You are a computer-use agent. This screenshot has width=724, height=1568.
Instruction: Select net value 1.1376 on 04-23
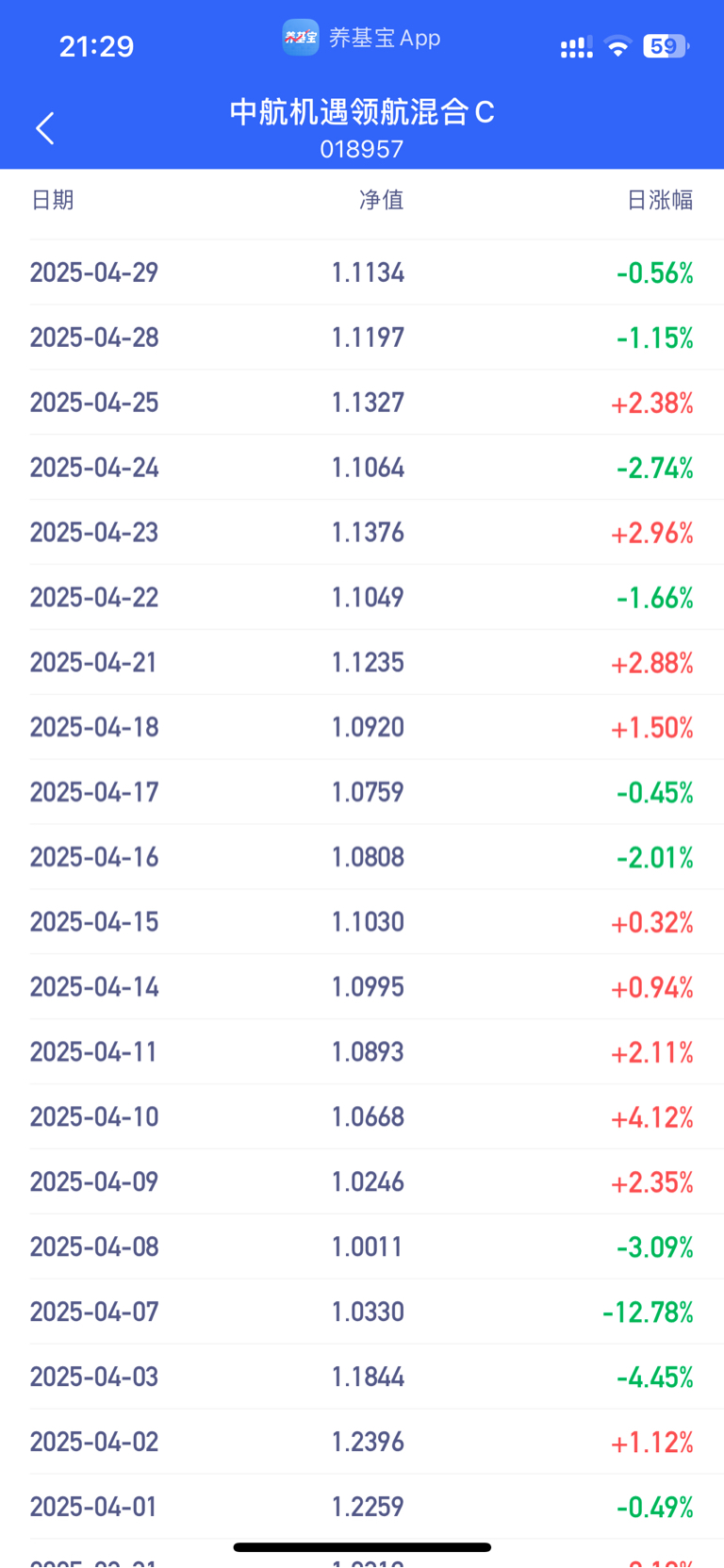point(368,533)
